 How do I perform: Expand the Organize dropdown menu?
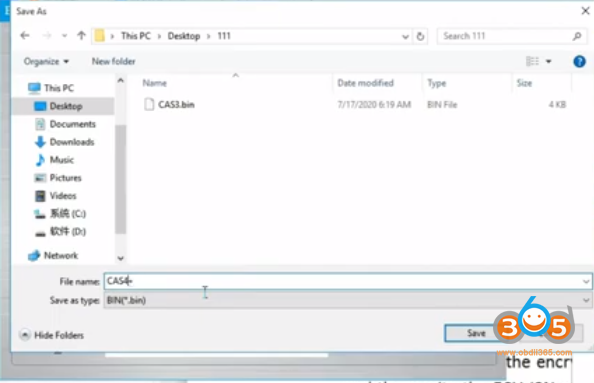click(46, 61)
